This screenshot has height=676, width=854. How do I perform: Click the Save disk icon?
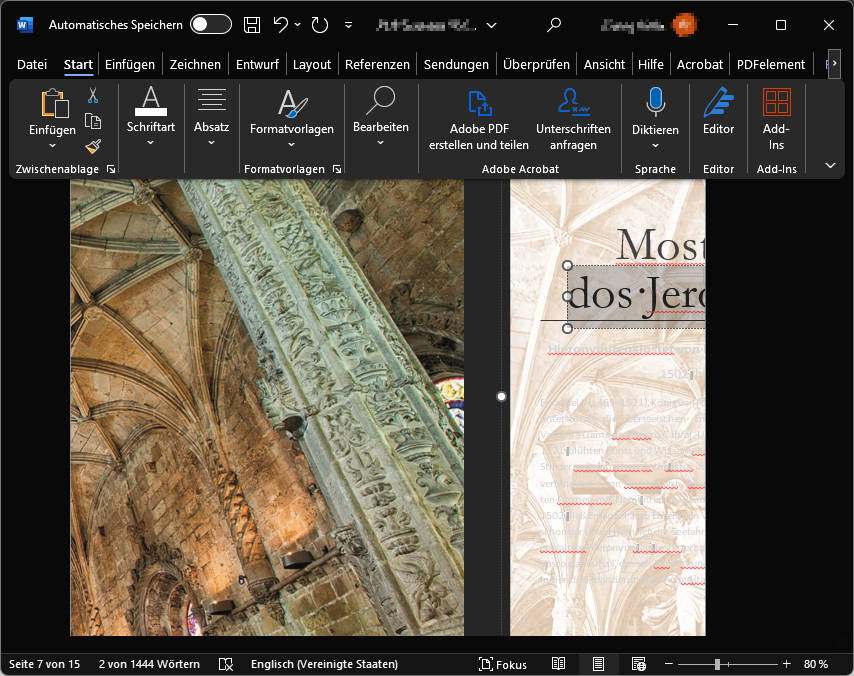pyautogui.click(x=252, y=25)
